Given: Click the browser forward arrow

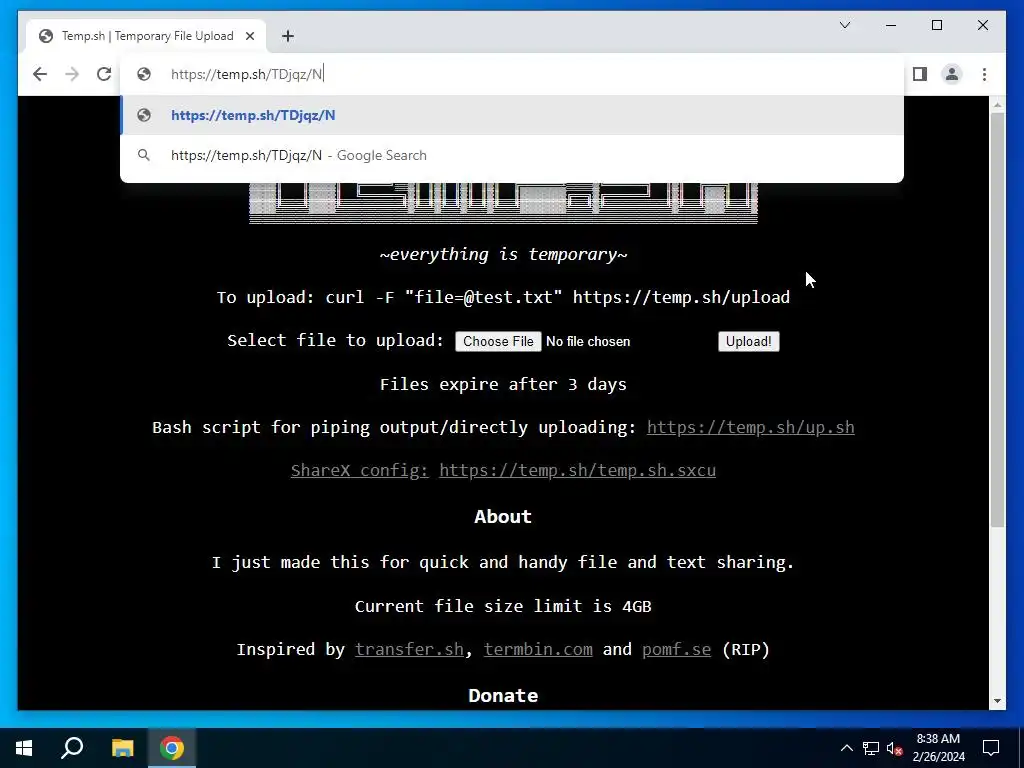Looking at the screenshot, I should [x=72, y=74].
